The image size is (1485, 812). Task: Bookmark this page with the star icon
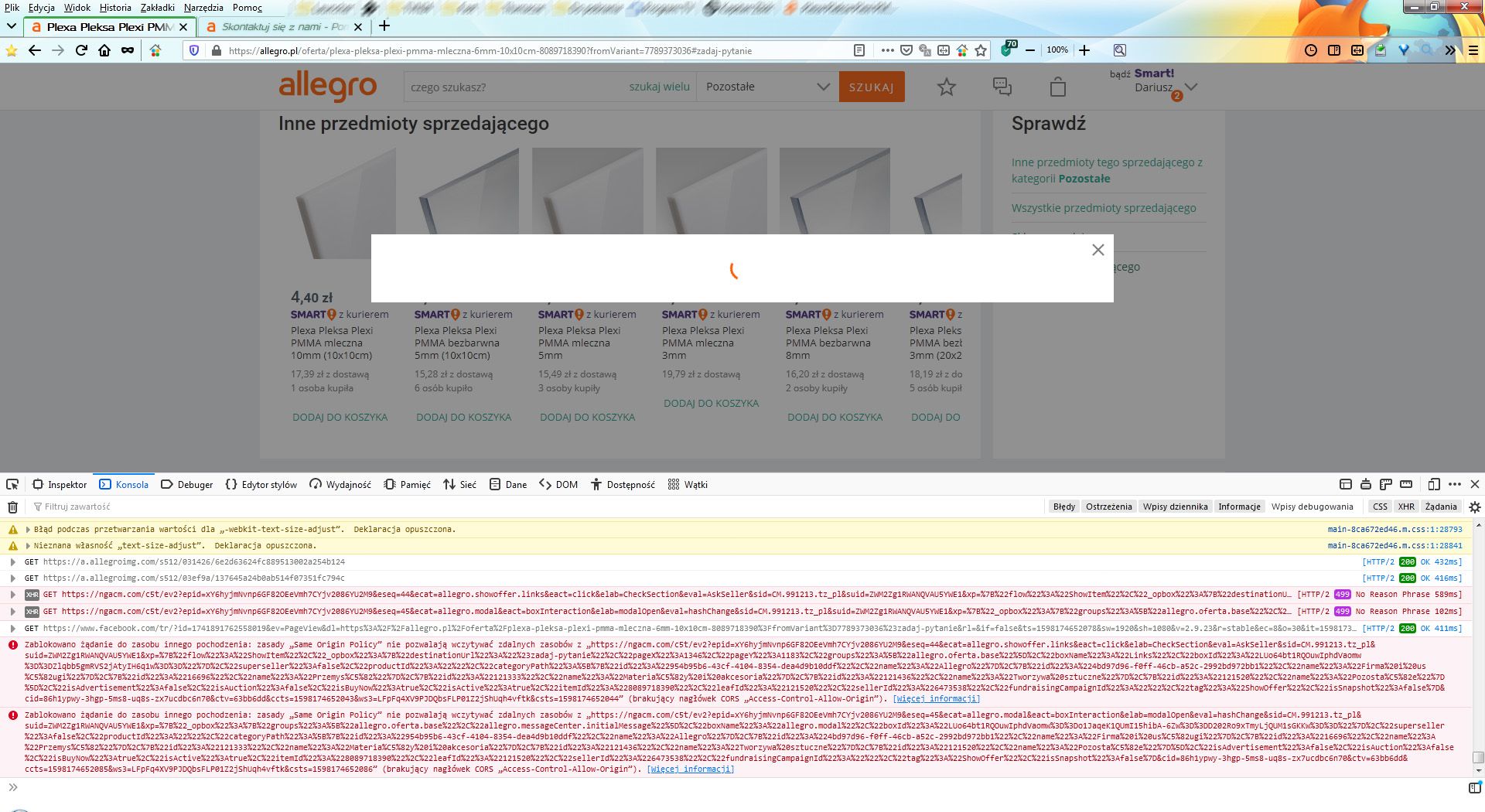(x=981, y=50)
